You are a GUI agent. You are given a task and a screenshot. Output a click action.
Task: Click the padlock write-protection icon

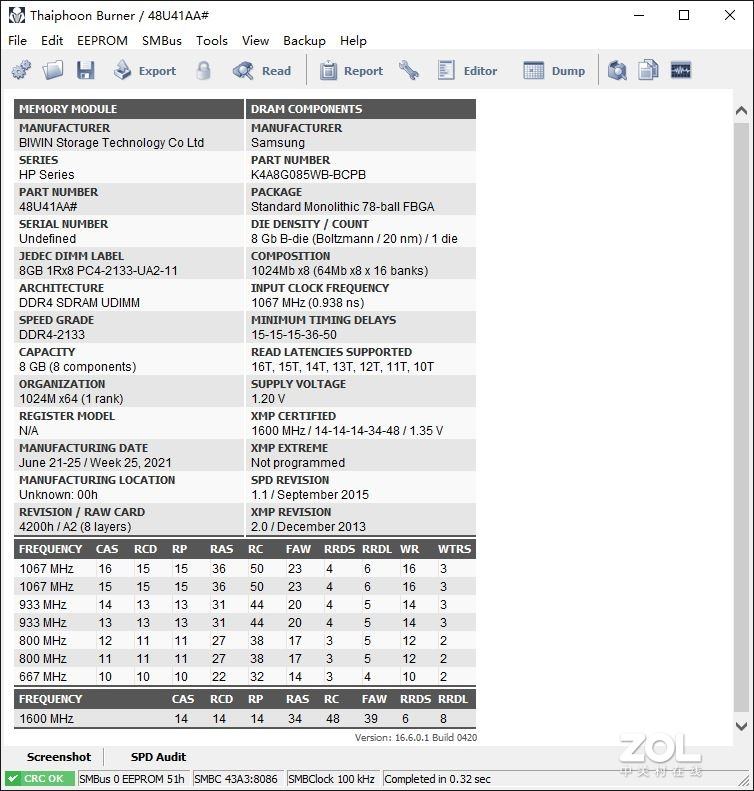203,71
